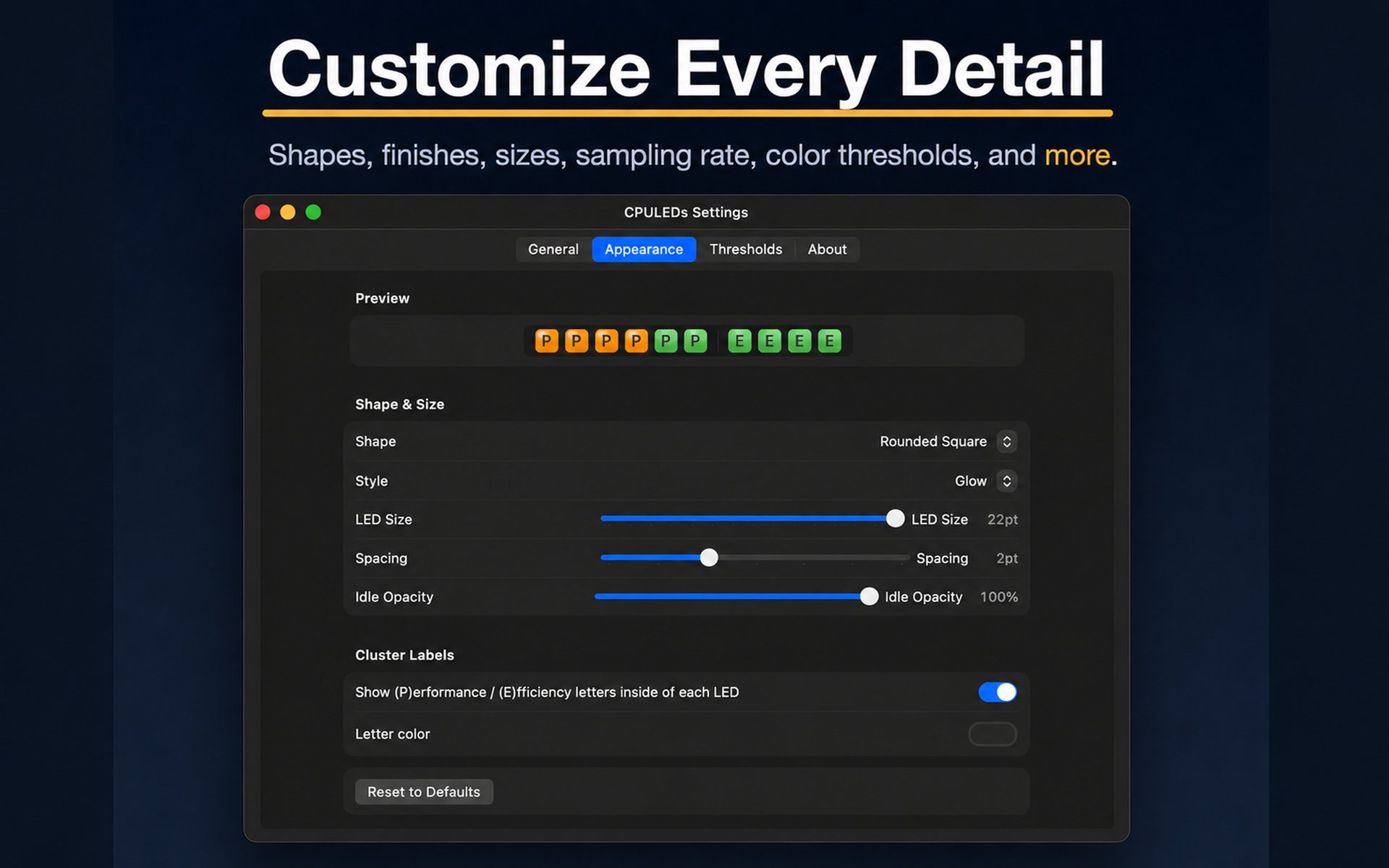
Task: Click the first green E LED in preview
Action: [x=739, y=341]
